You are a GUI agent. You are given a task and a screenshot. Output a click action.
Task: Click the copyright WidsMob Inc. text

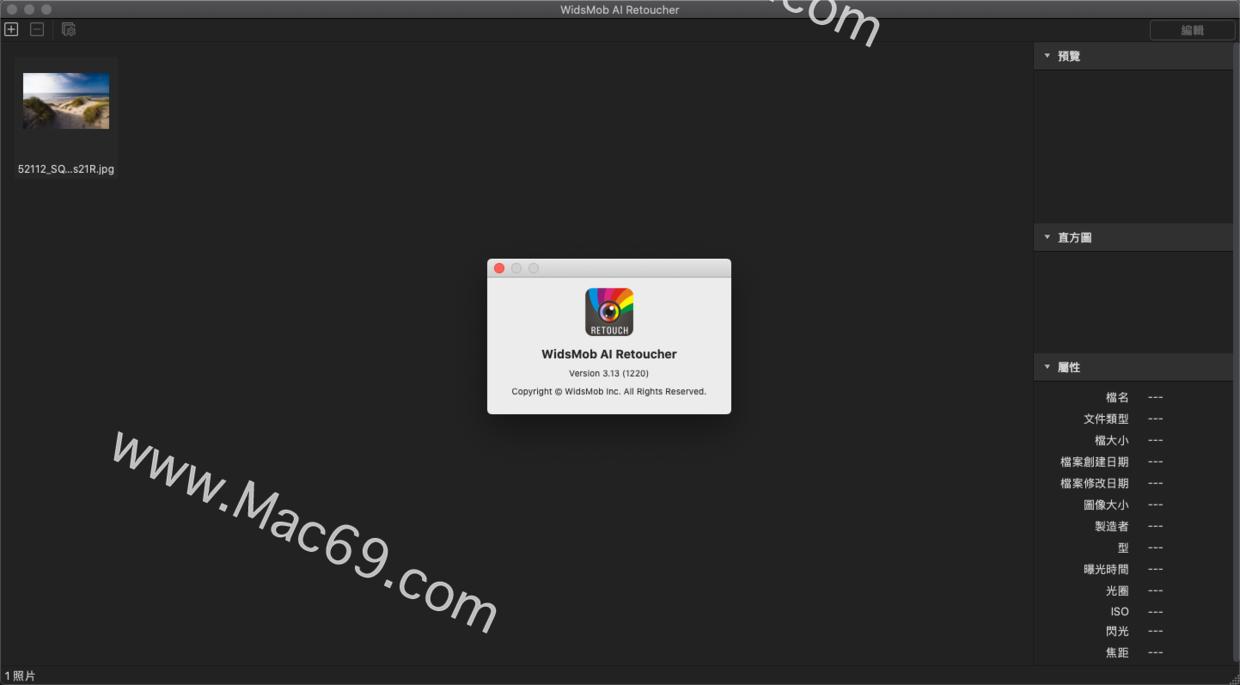click(609, 391)
